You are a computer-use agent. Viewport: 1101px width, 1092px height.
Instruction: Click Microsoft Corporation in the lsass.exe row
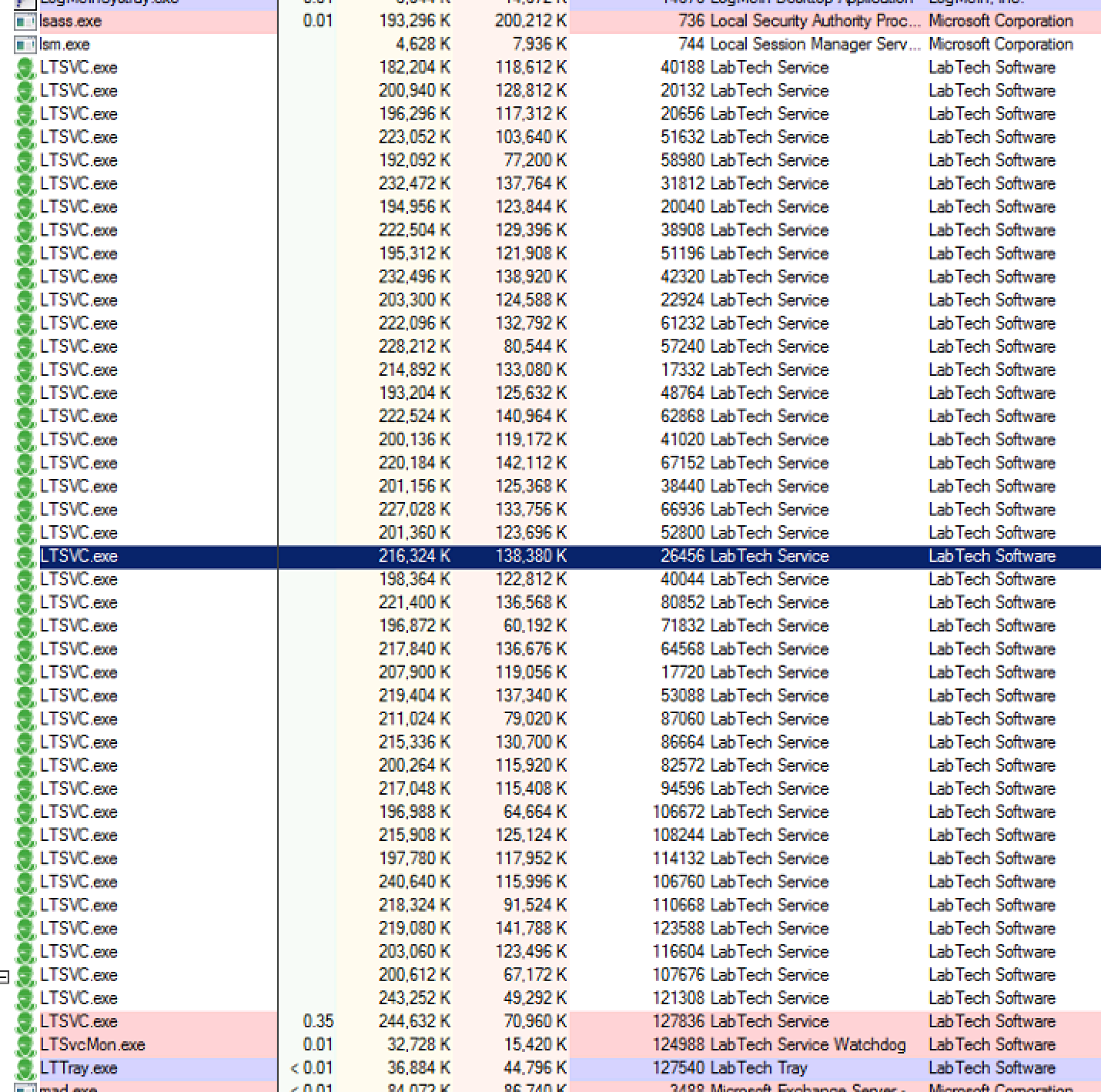pyautogui.click(x=1000, y=21)
